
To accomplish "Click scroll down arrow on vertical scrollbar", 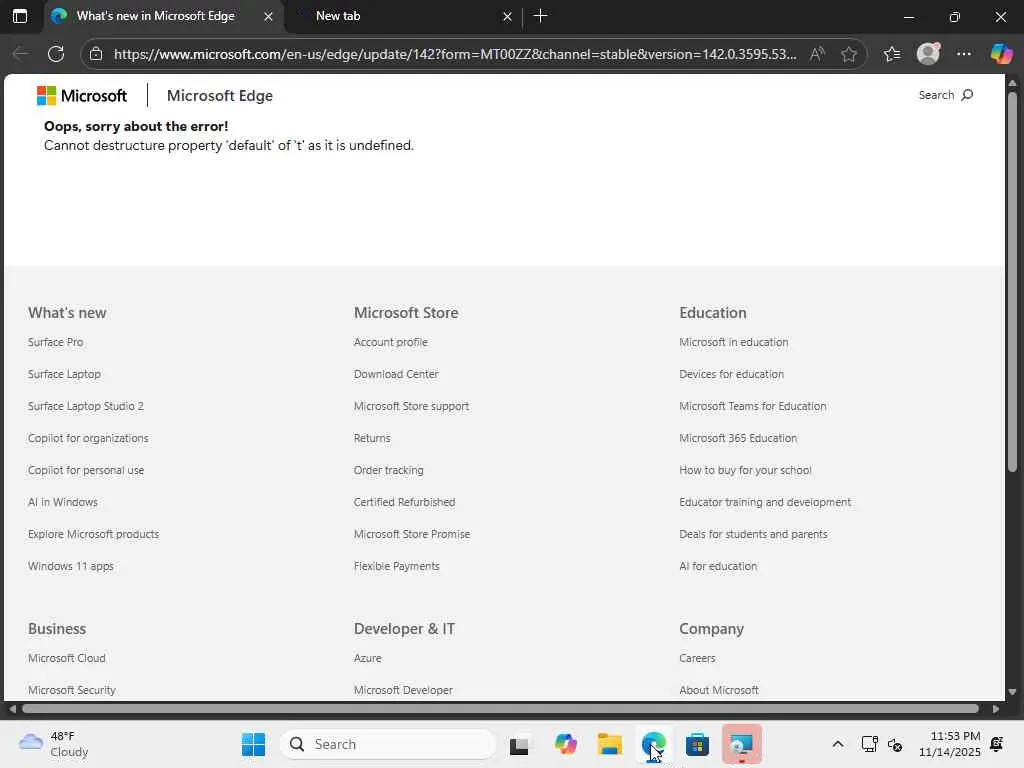I will pos(1012,692).
